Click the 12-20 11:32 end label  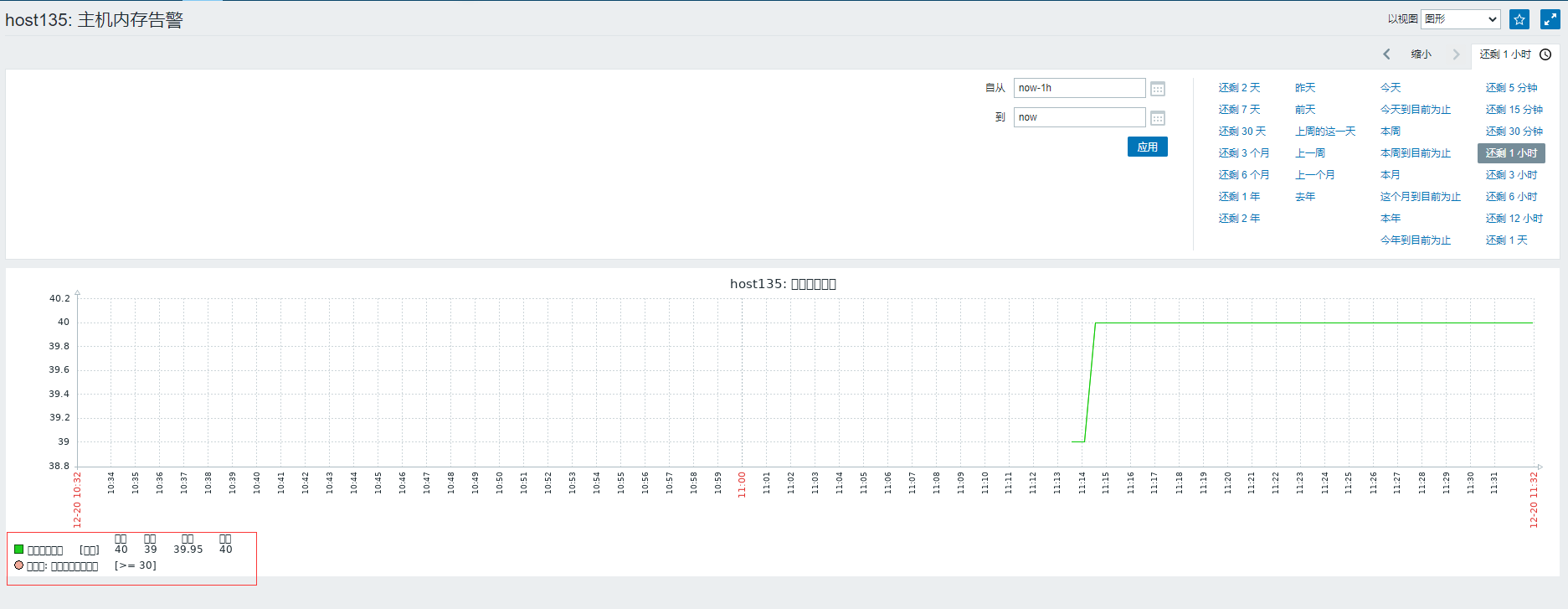click(x=1534, y=500)
